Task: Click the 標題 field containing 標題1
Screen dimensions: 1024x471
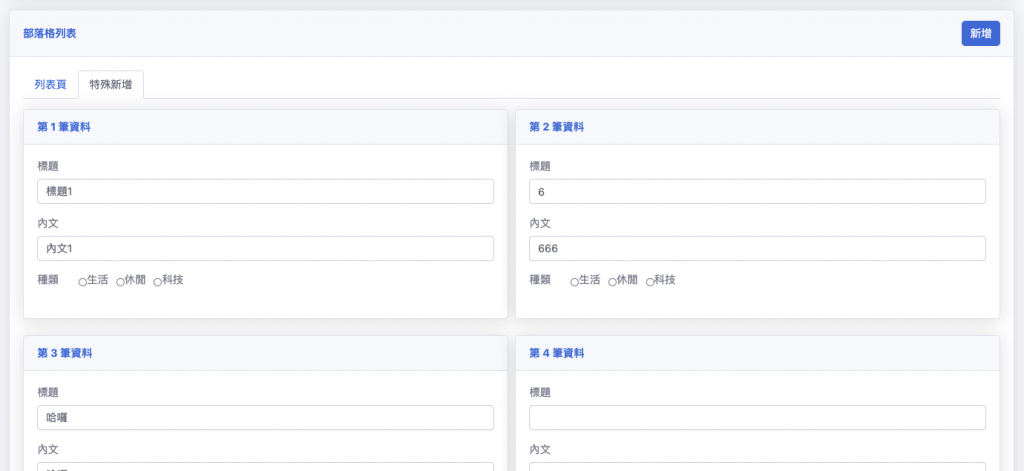Action: [x=265, y=191]
